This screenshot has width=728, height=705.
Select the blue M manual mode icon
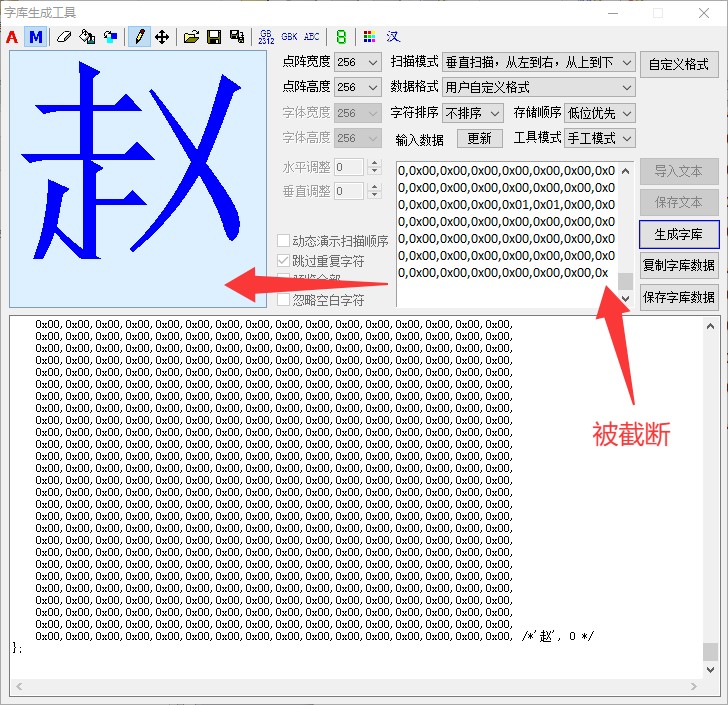click(x=36, y=37)
